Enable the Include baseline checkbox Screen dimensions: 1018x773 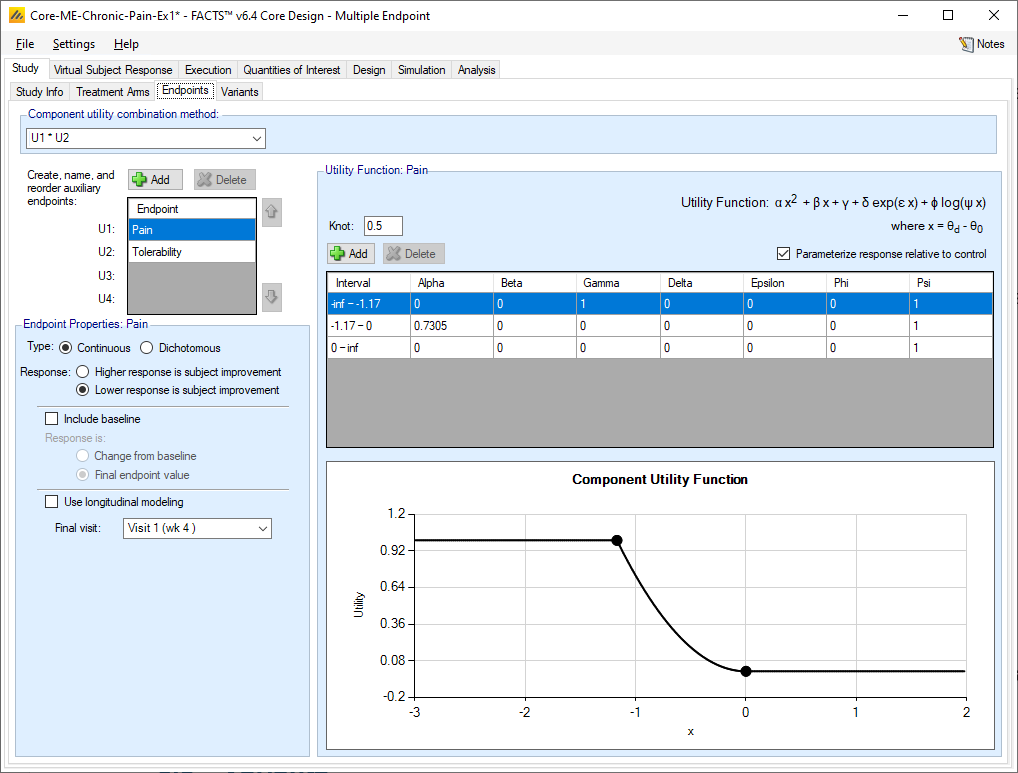click(52, 419)
